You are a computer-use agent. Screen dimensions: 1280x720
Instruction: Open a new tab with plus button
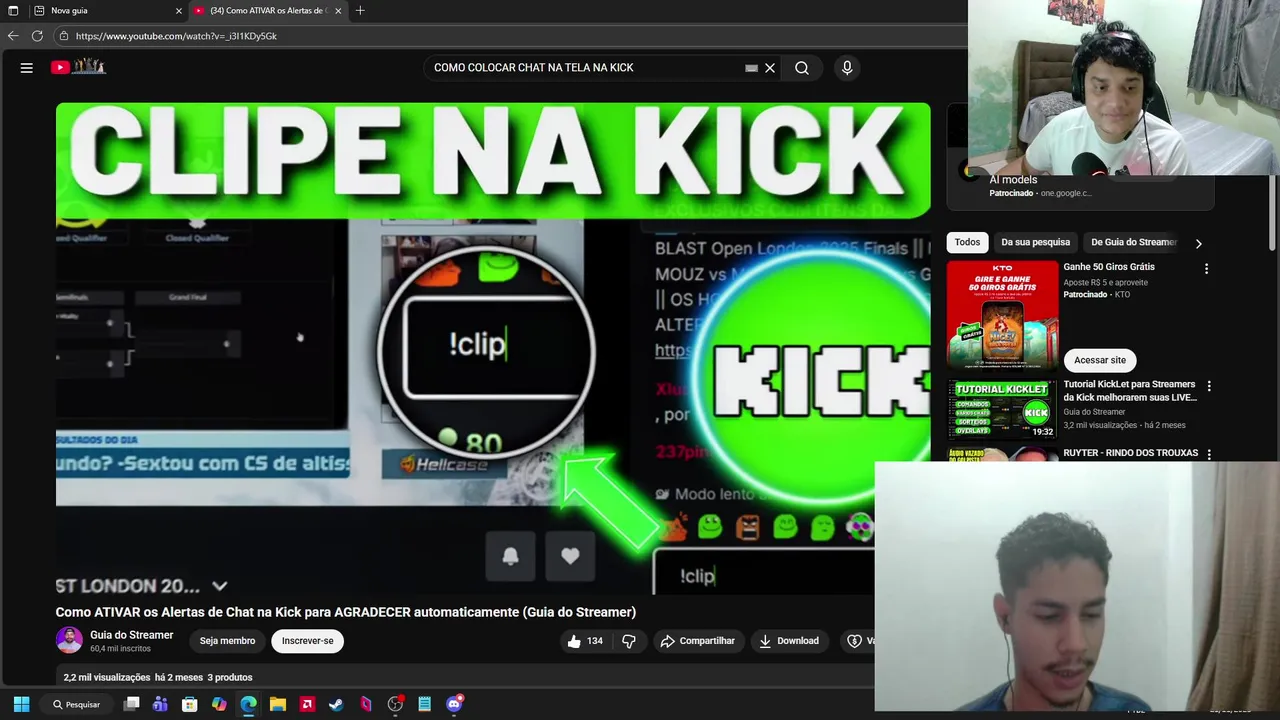pyautogui.click(x=360, y=11)
